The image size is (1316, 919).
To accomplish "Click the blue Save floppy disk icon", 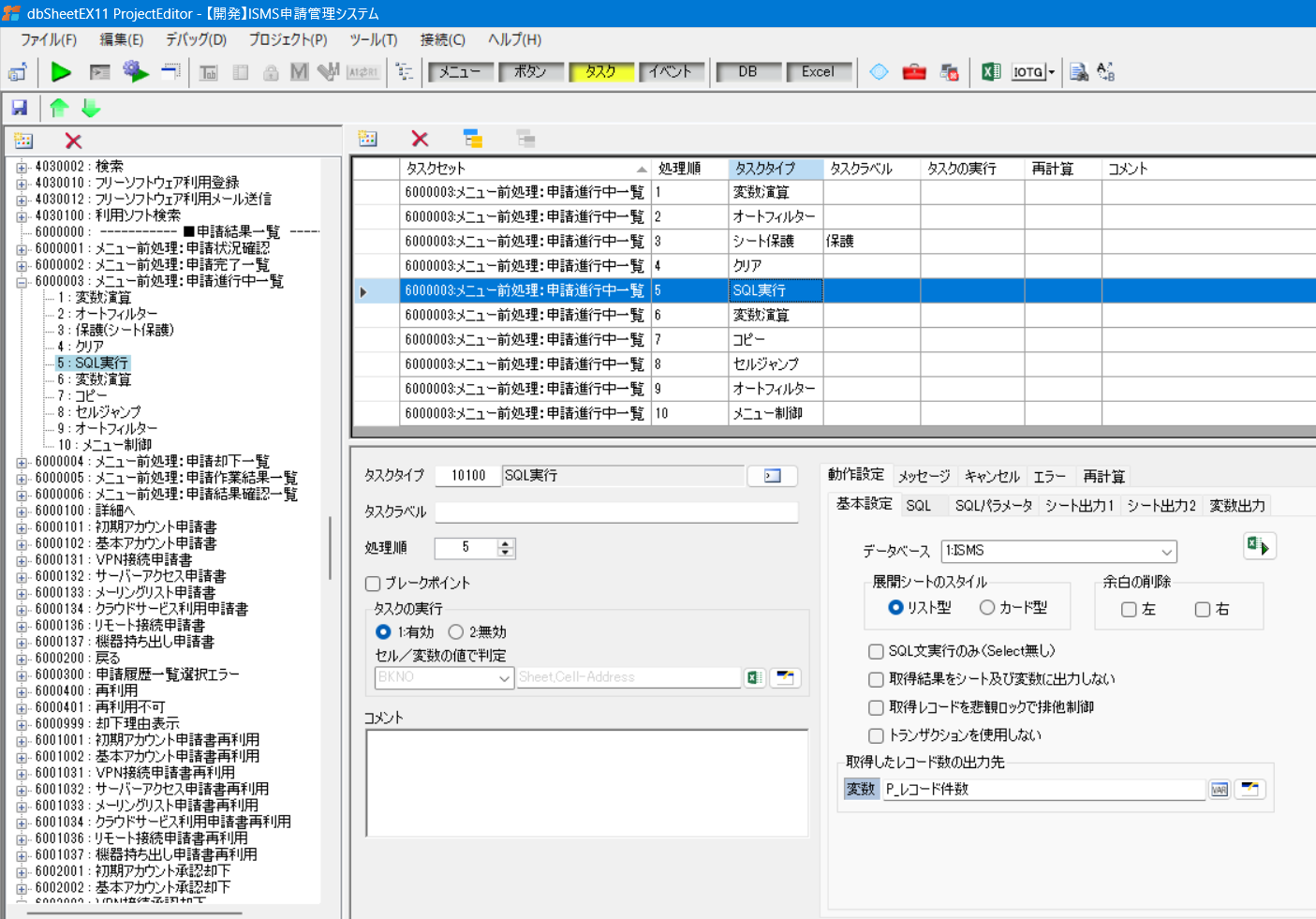I will [x=19, y=108].
